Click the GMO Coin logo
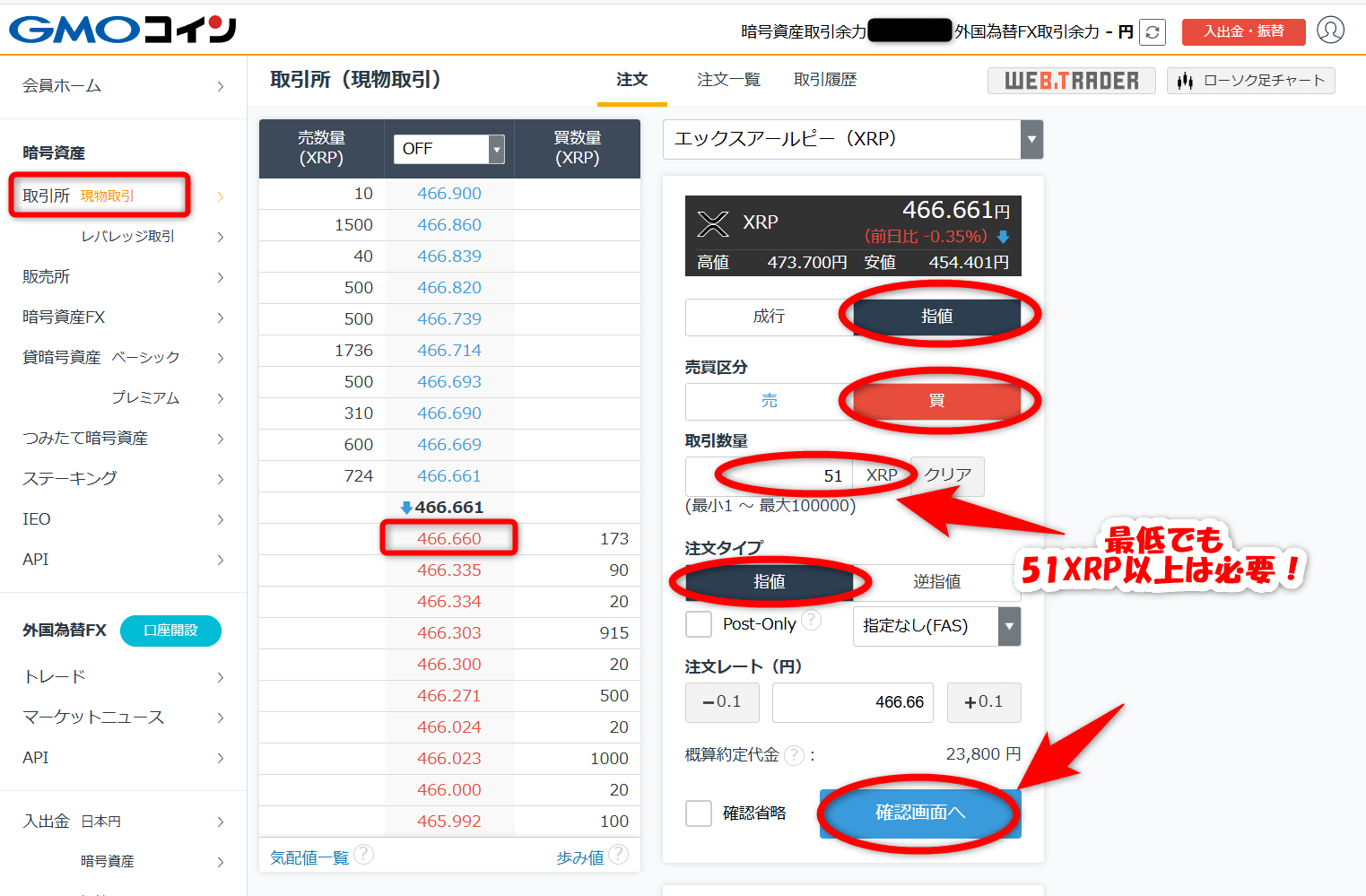This screenshot has width=1366, height=896. (123, 30)
